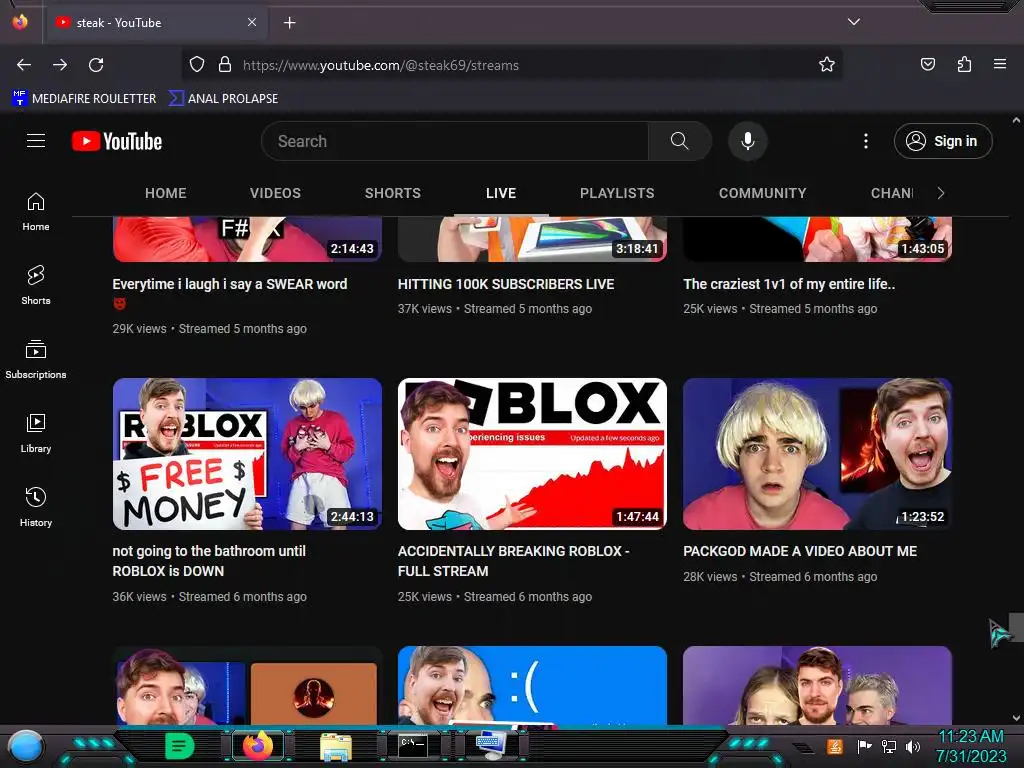Image resolution: width=1024 pixels, height=768 pixels.
Task: Switch to the VIDEOS channel tab
Action: click(x=275, y=193)
